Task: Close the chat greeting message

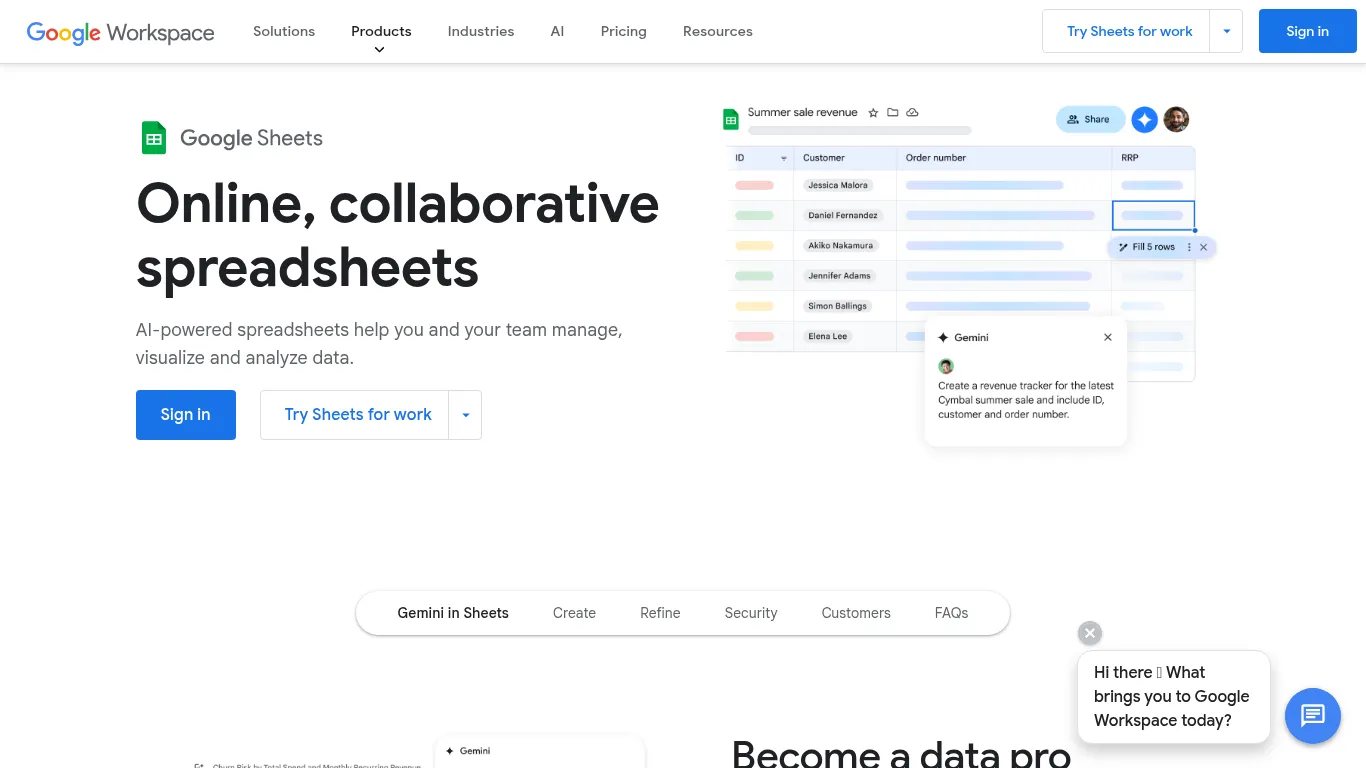Action: [1089, 633]
